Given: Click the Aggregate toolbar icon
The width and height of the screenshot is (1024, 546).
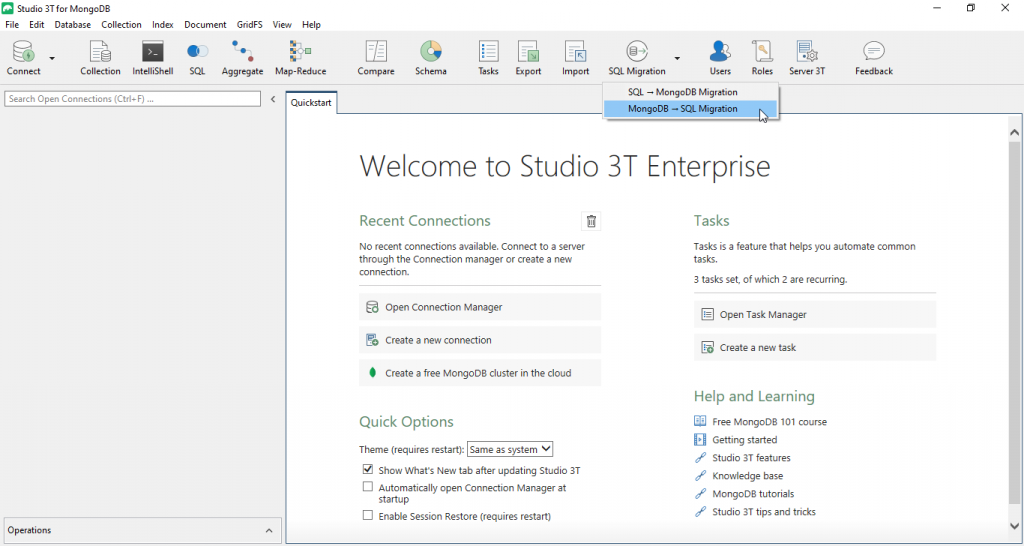Looking at the screenshot, I should [242, 58].
